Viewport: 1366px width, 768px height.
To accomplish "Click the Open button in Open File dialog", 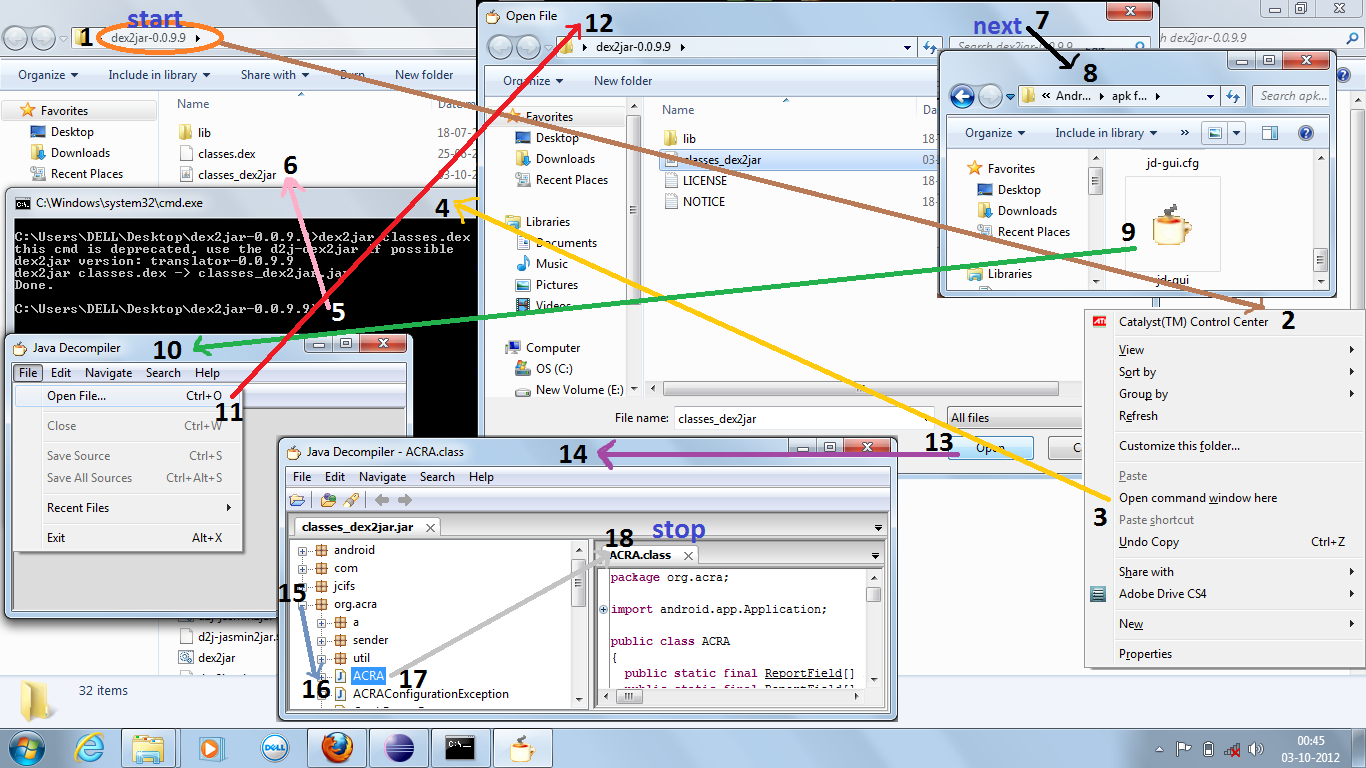I will 990,448.
